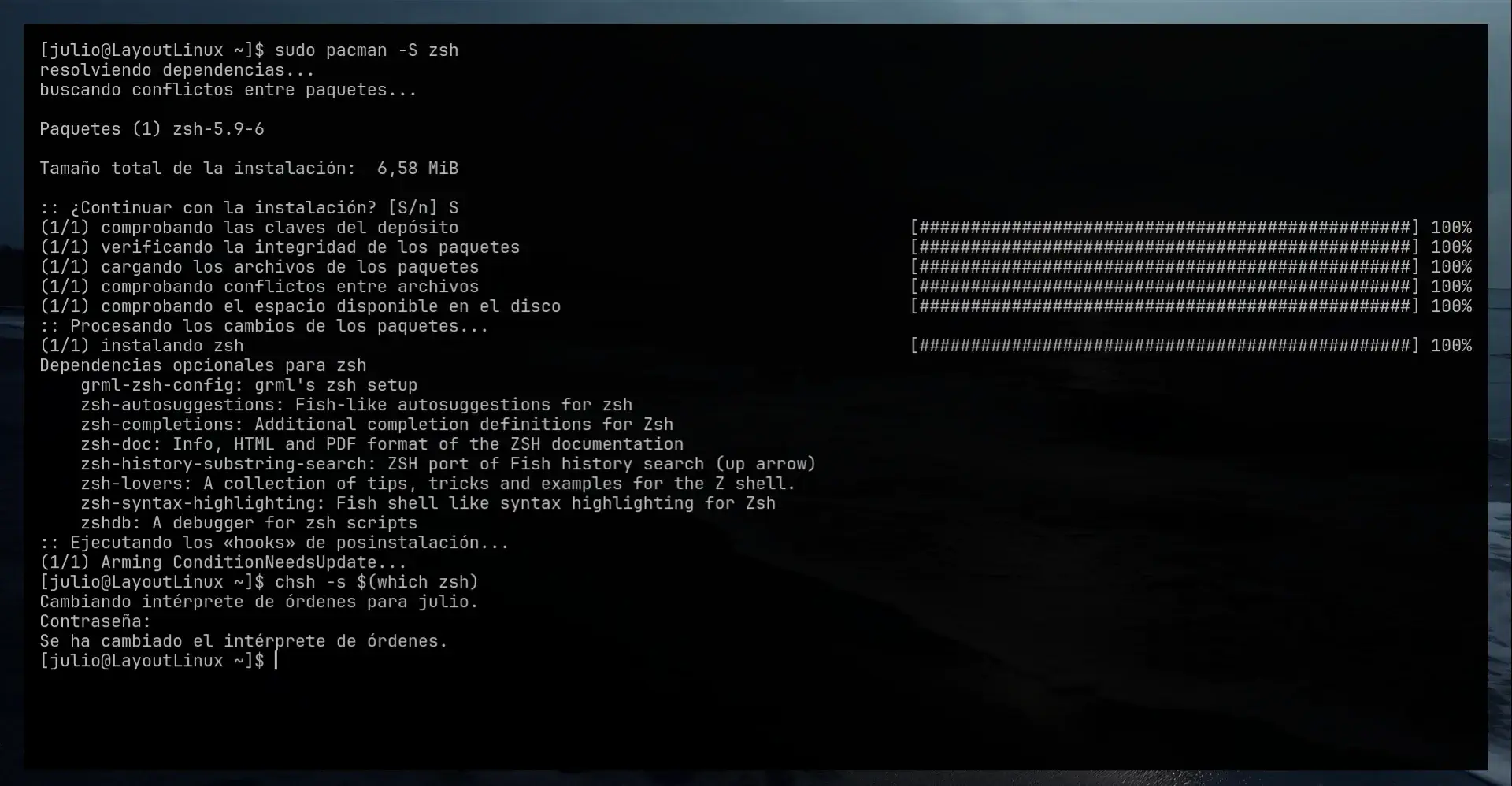Select the zshdb debugger entry
The image size is (1512, 786).
(249, 522)
